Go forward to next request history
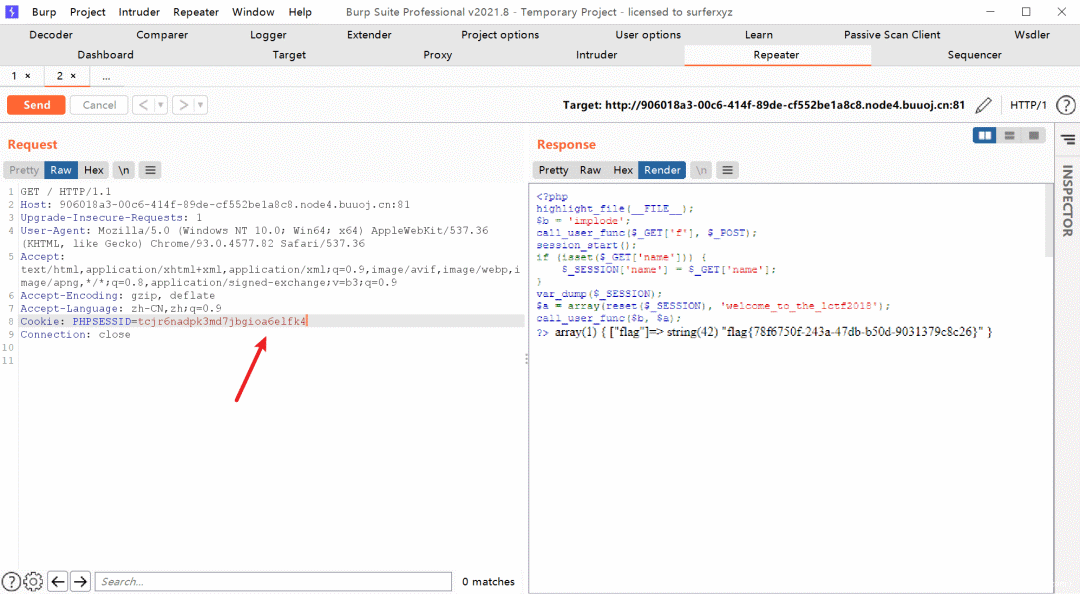Image resolution: width=1080 pixels, height=594 pixels. (x=183, y=105)
